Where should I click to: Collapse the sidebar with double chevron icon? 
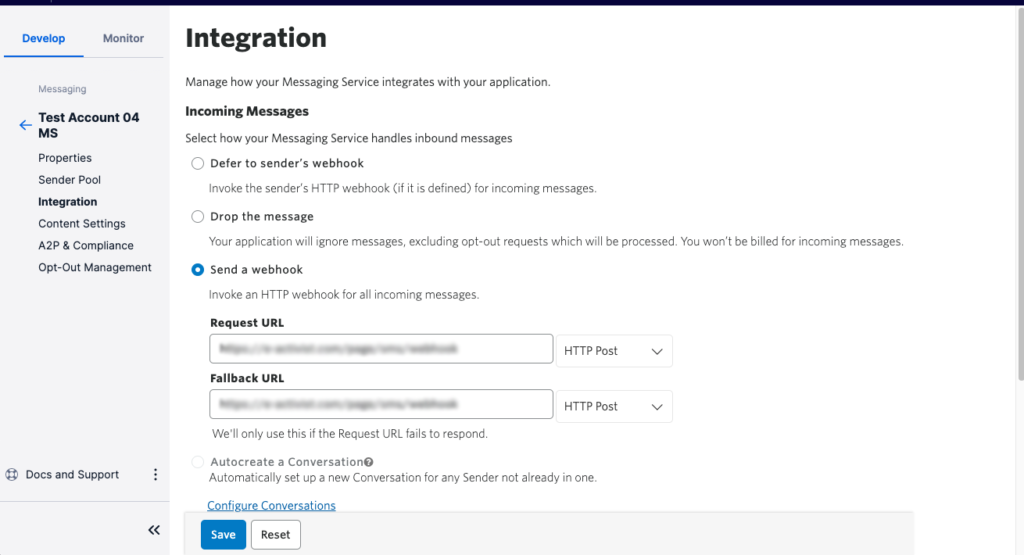tap(154, 530)
